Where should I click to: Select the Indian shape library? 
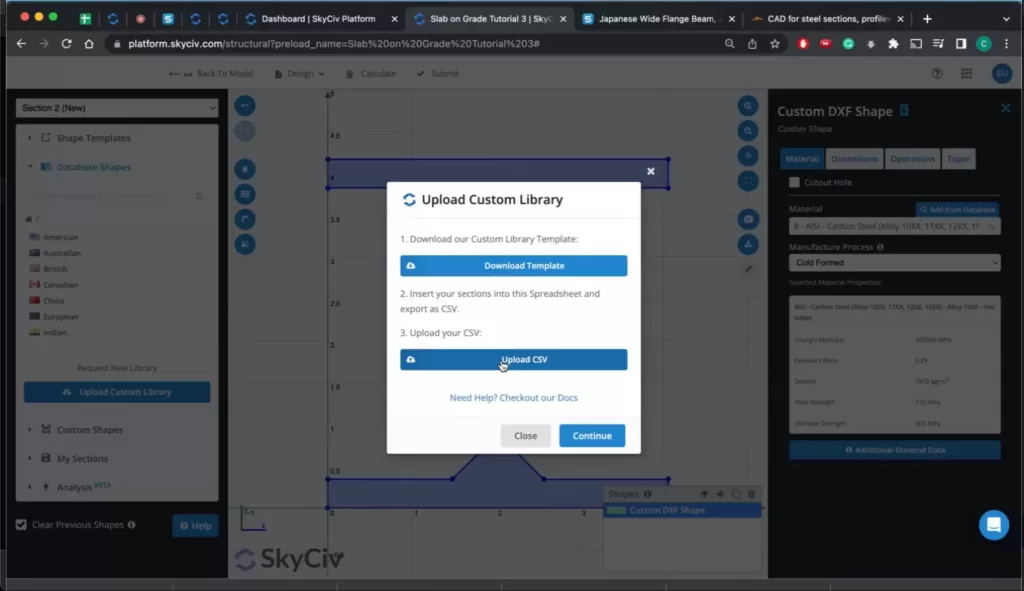point(54,332)
